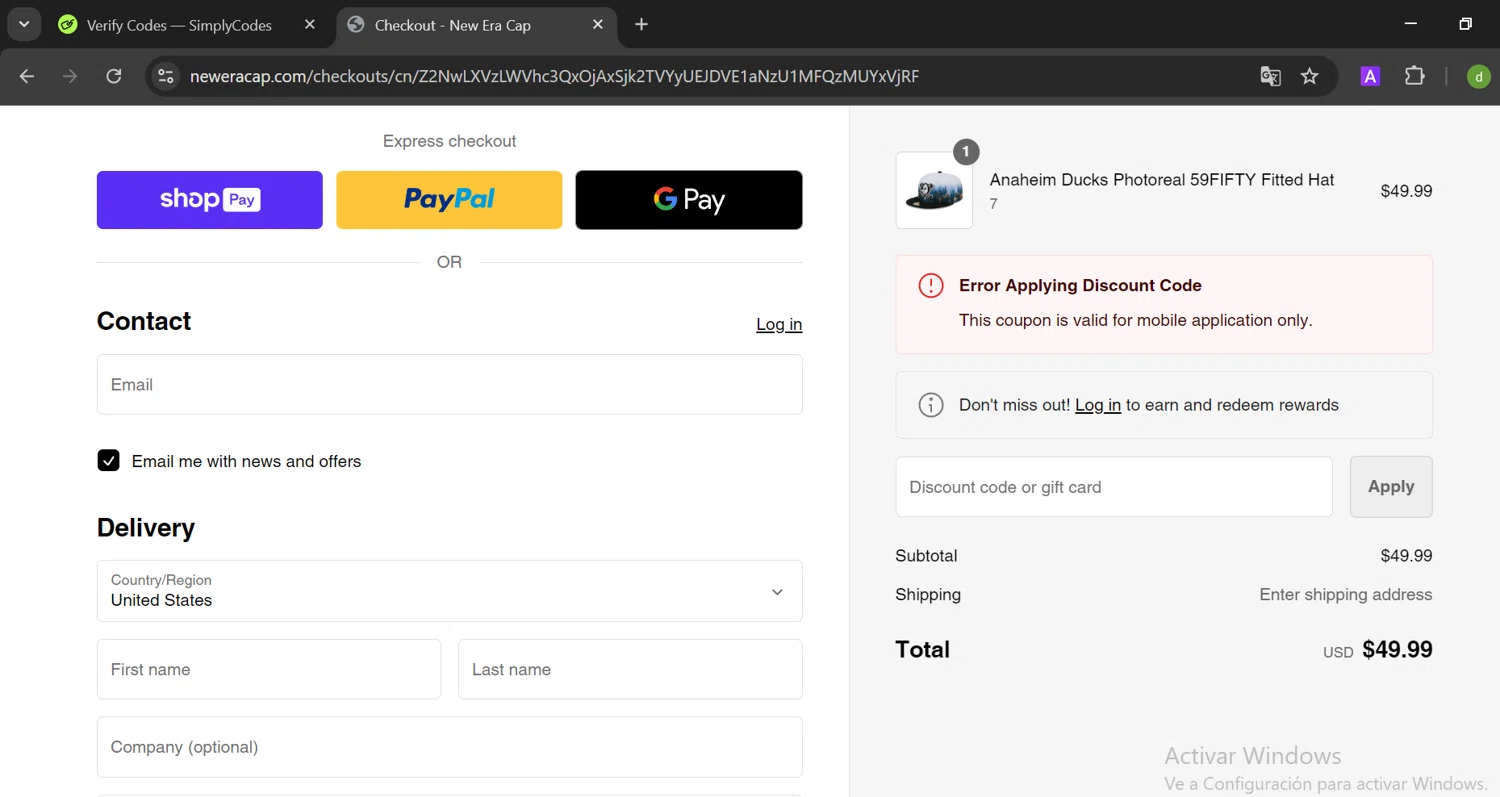Click the purple A extension icon
This screenshot has width=1500, height=797.
coord(1370,76)
